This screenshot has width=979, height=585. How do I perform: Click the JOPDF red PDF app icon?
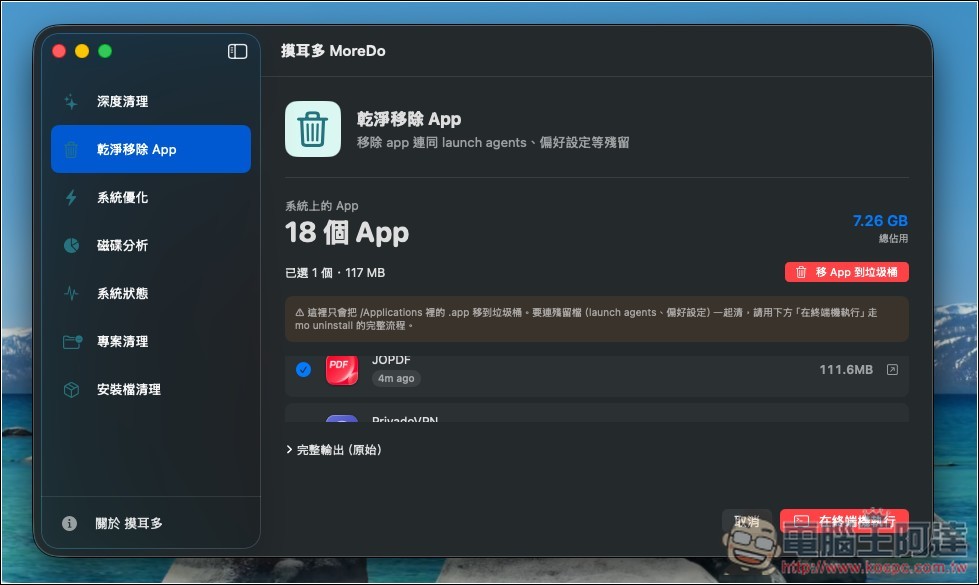[342, 370]
